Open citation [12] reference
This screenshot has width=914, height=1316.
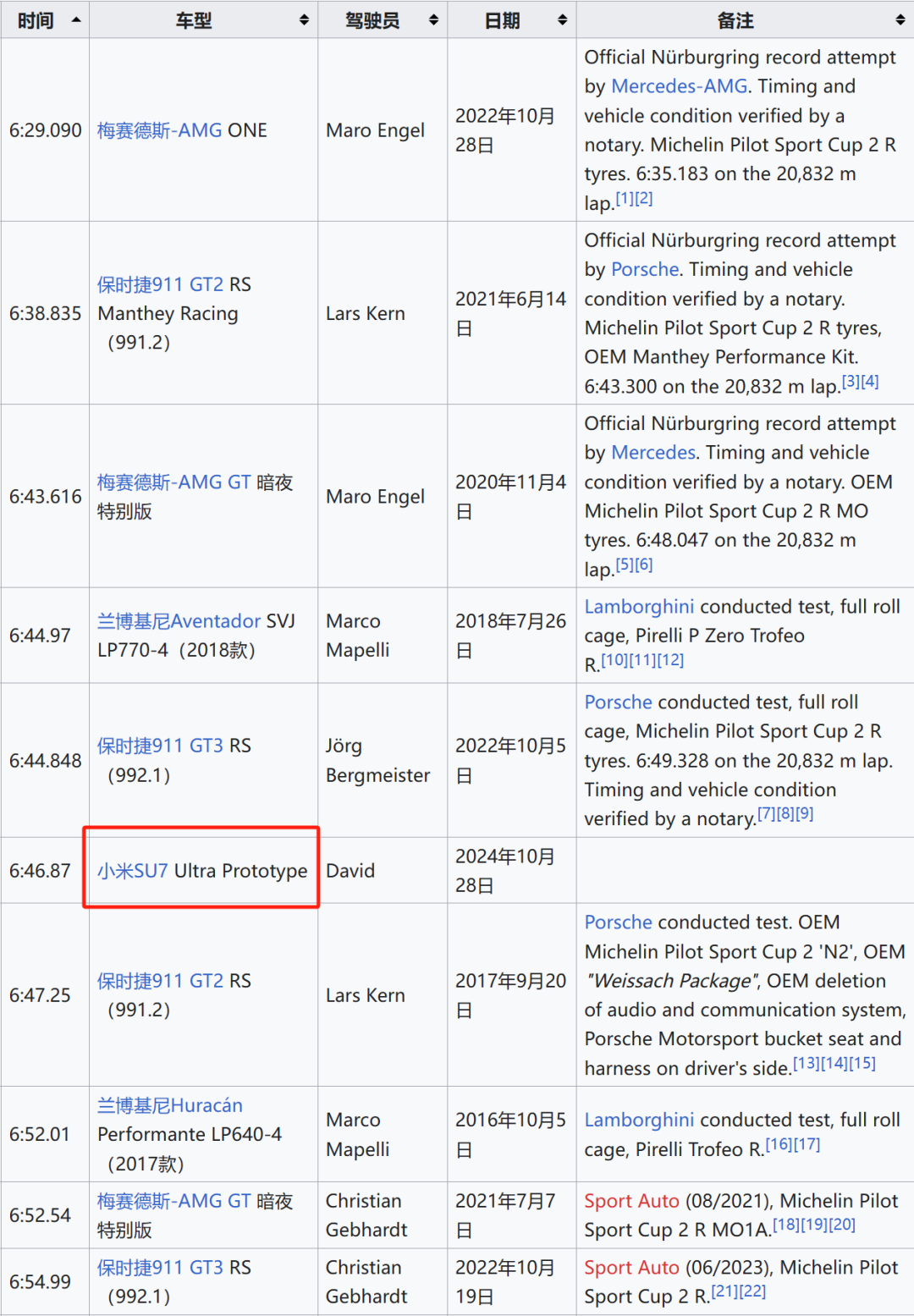point(670,661)
